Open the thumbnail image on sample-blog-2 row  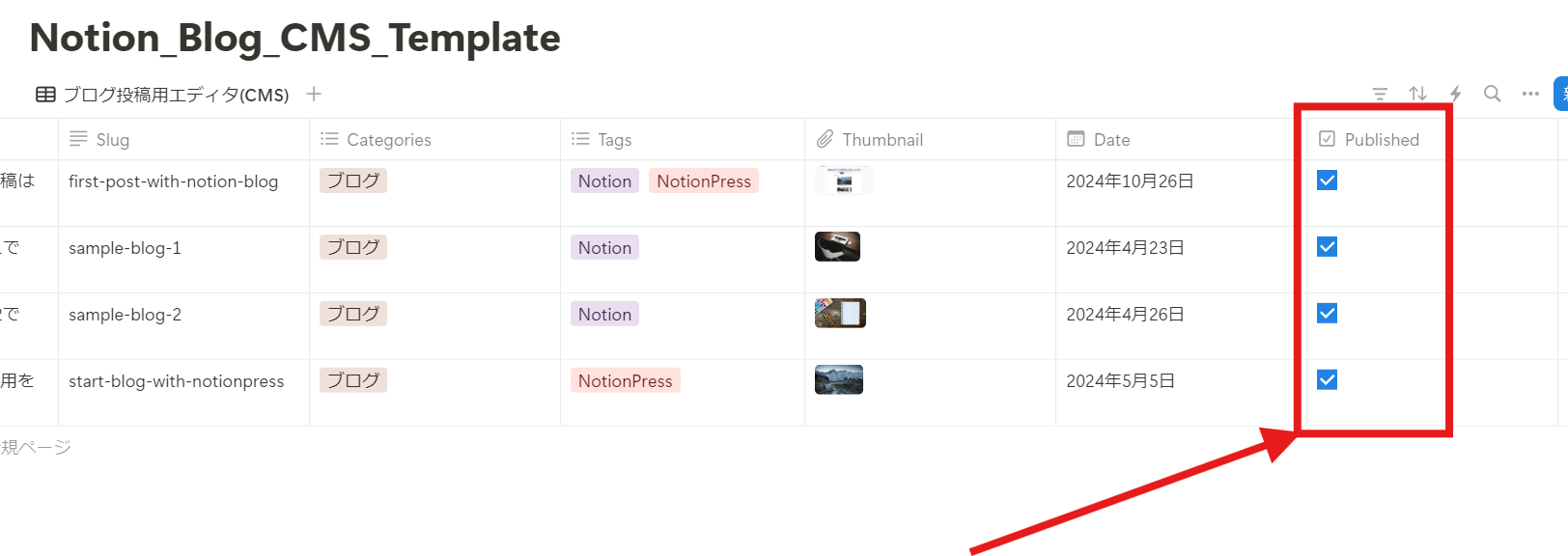tap(839, 312)
